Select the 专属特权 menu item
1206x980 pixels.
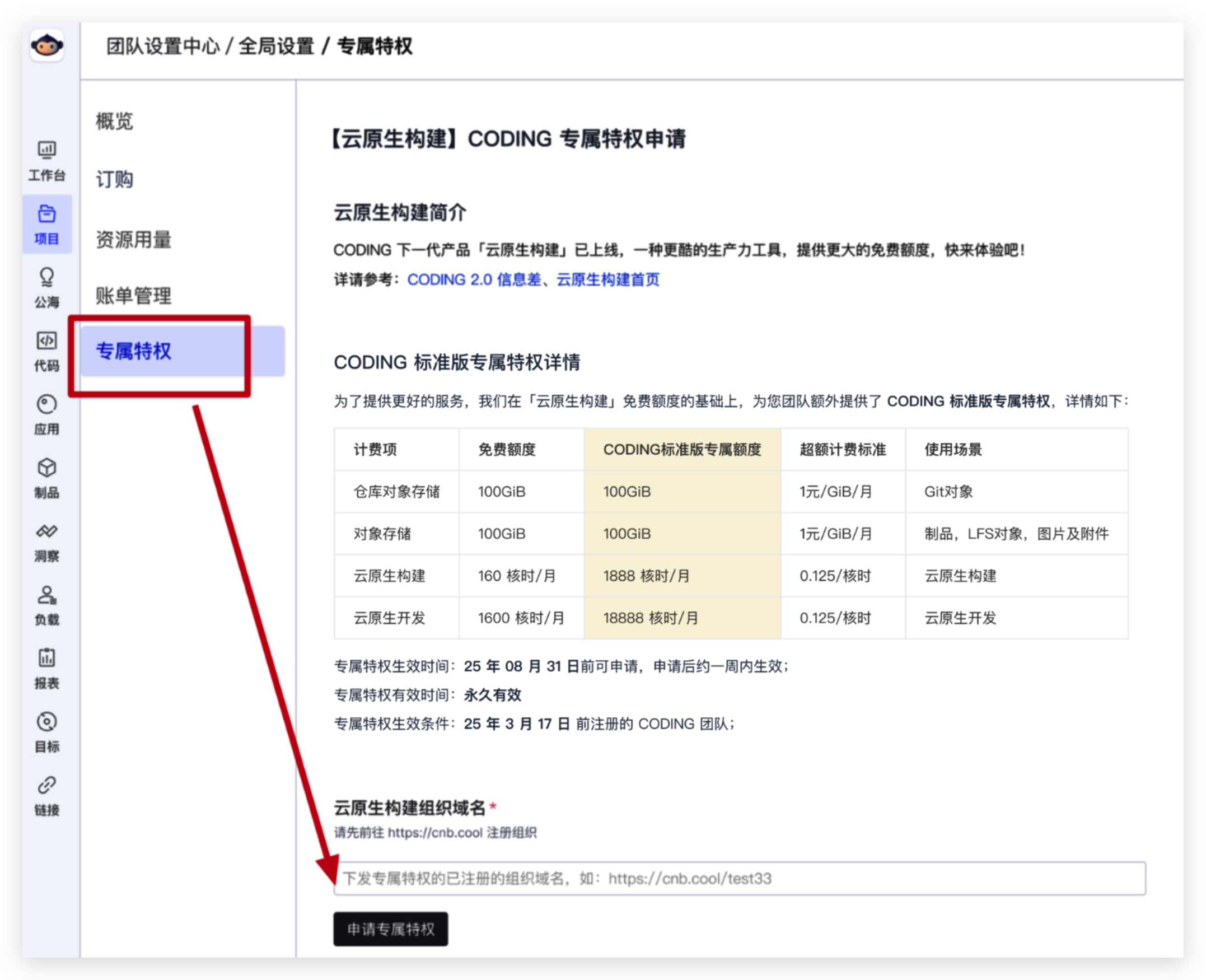pos(183,351)
